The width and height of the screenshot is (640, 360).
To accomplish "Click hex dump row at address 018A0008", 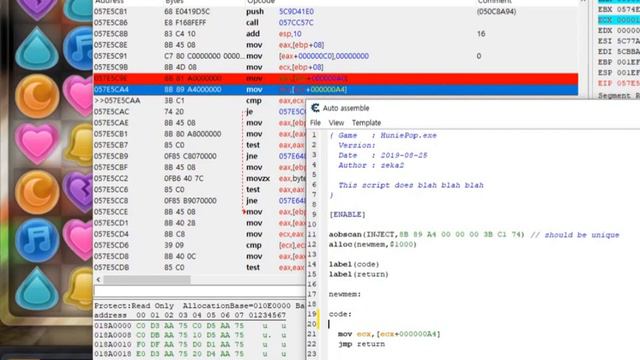I will point(191,335).
